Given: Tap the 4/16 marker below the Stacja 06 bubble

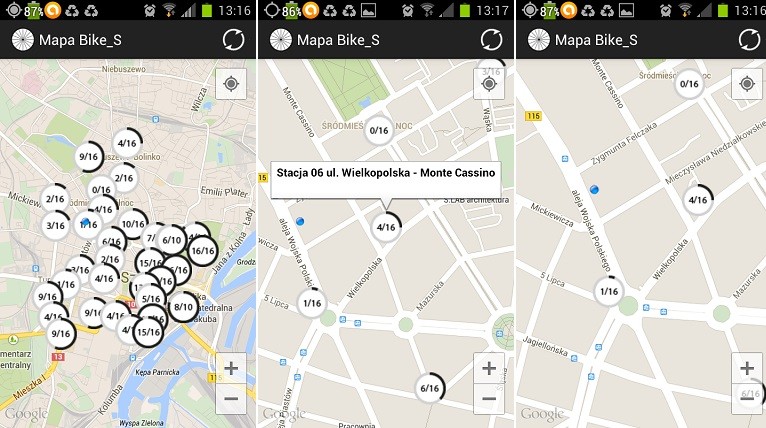Looking at the screenshot, I should point(386,227).
